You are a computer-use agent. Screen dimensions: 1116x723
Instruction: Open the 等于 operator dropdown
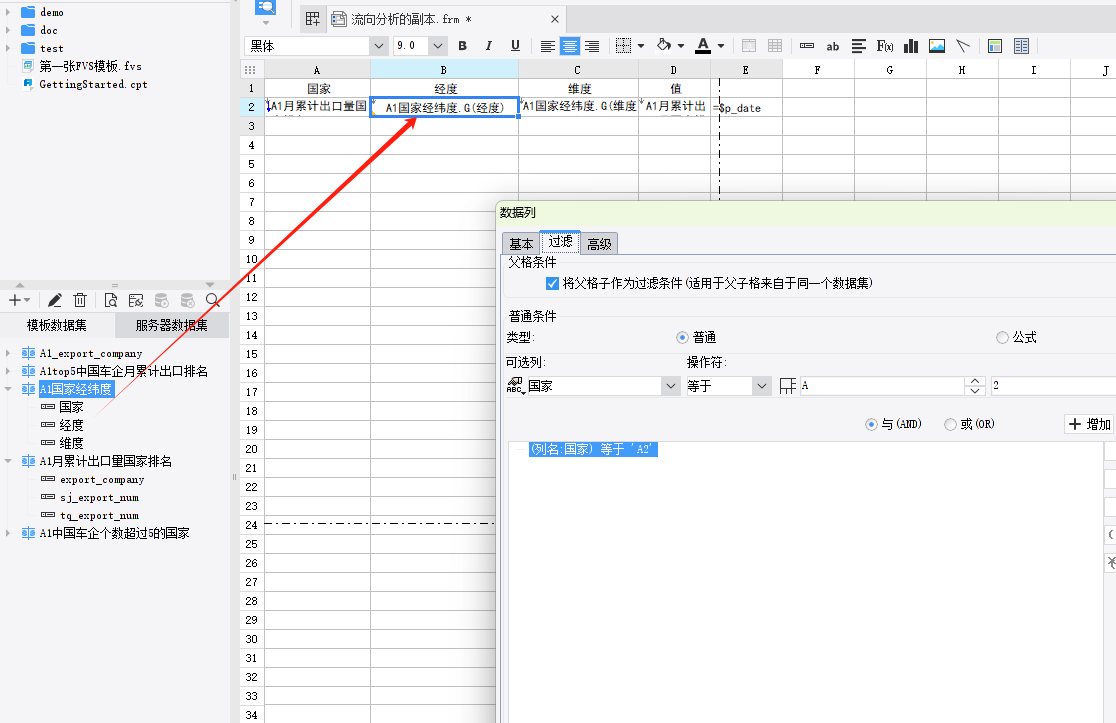[x=762, y=386]
